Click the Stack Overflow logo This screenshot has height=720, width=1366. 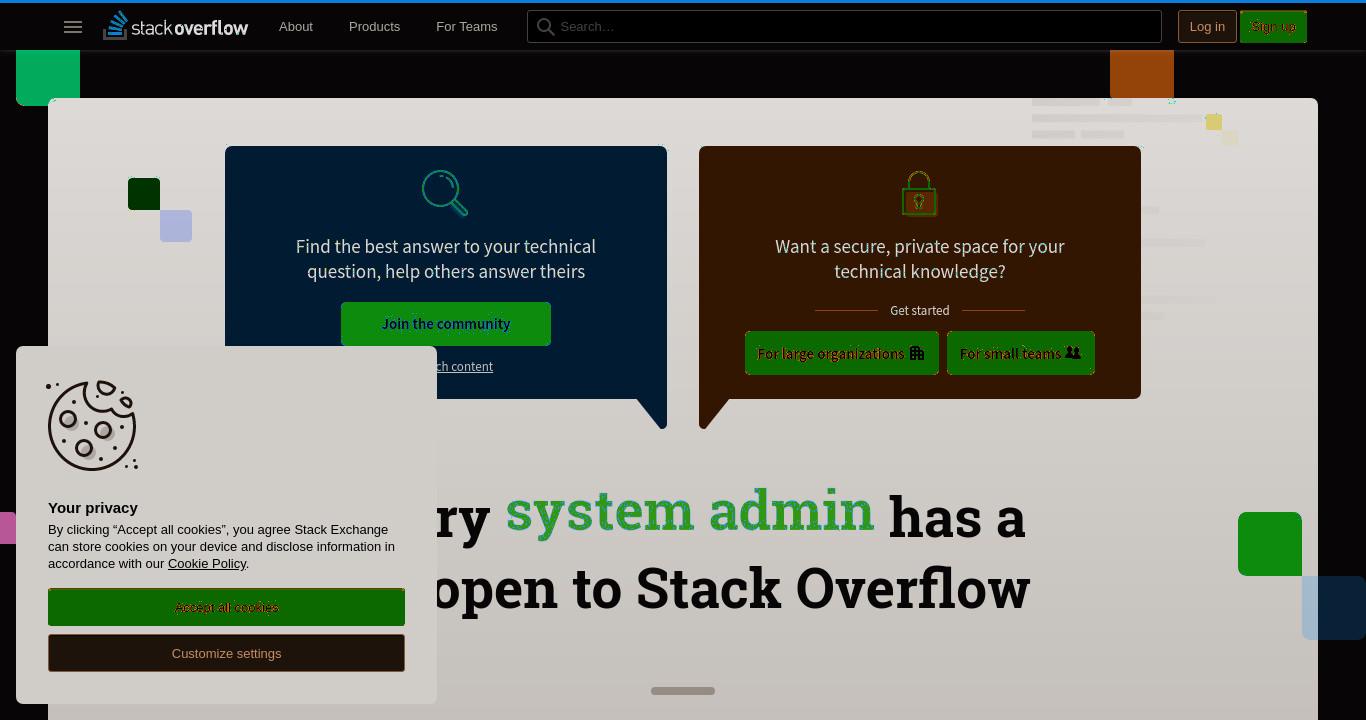point(176,26)
